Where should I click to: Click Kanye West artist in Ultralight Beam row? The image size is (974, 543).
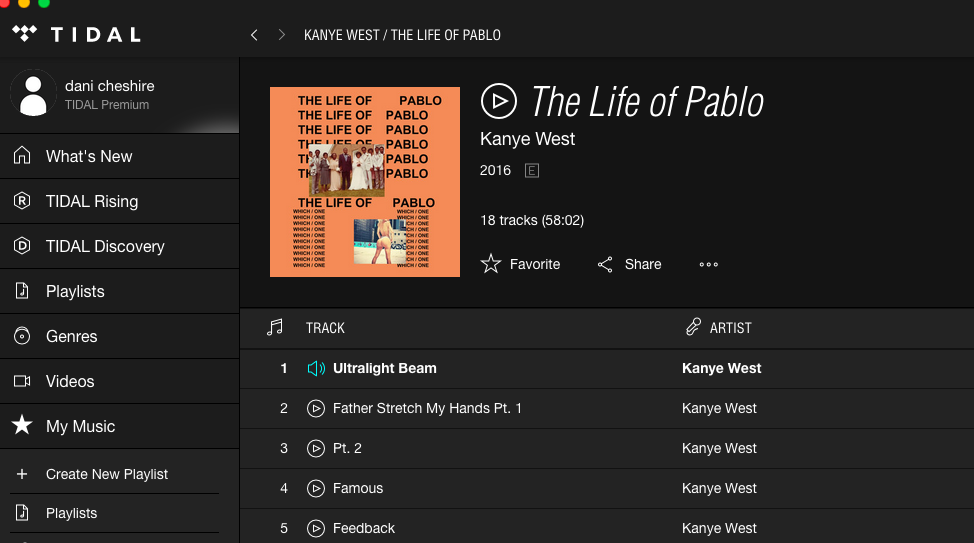pyautogui.click(x=721, y=368)
